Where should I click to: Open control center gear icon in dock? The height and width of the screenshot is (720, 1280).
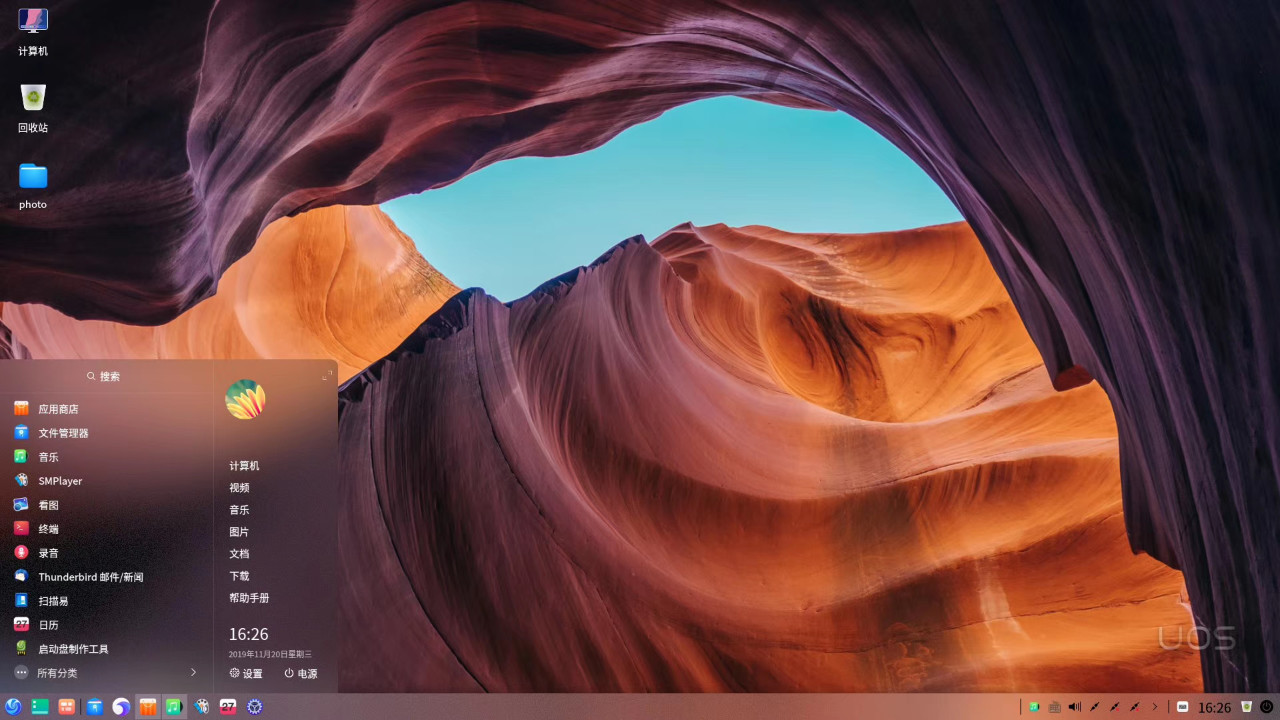coord(255,707)
